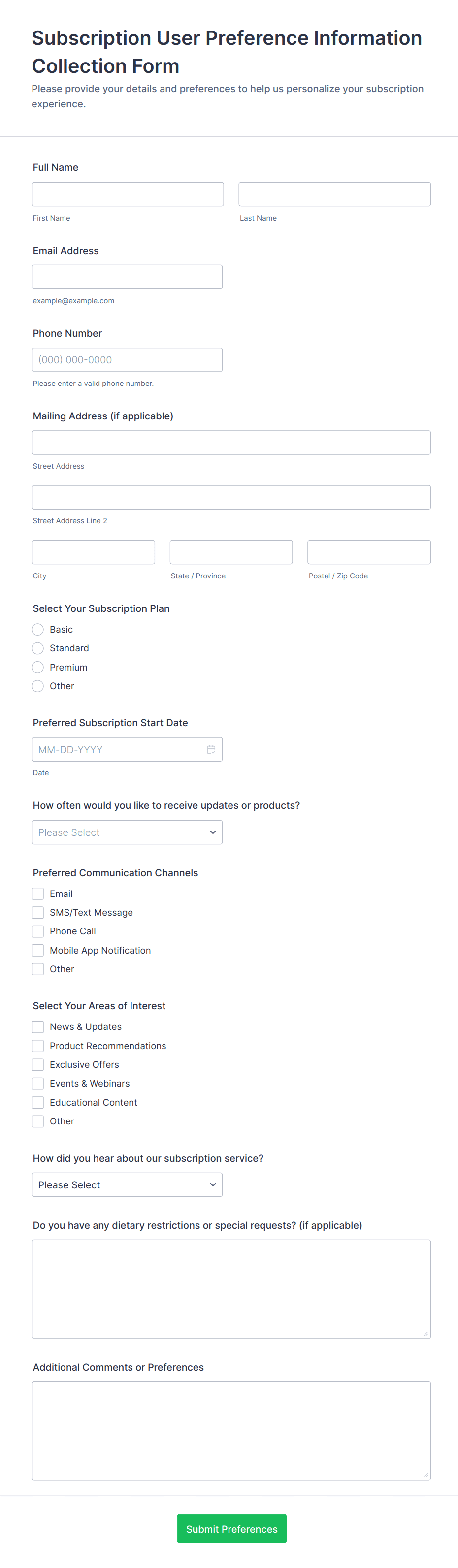Enable SMS/Text Message communication channel
Screen dimensions: 458x1568
click(38, 912)
